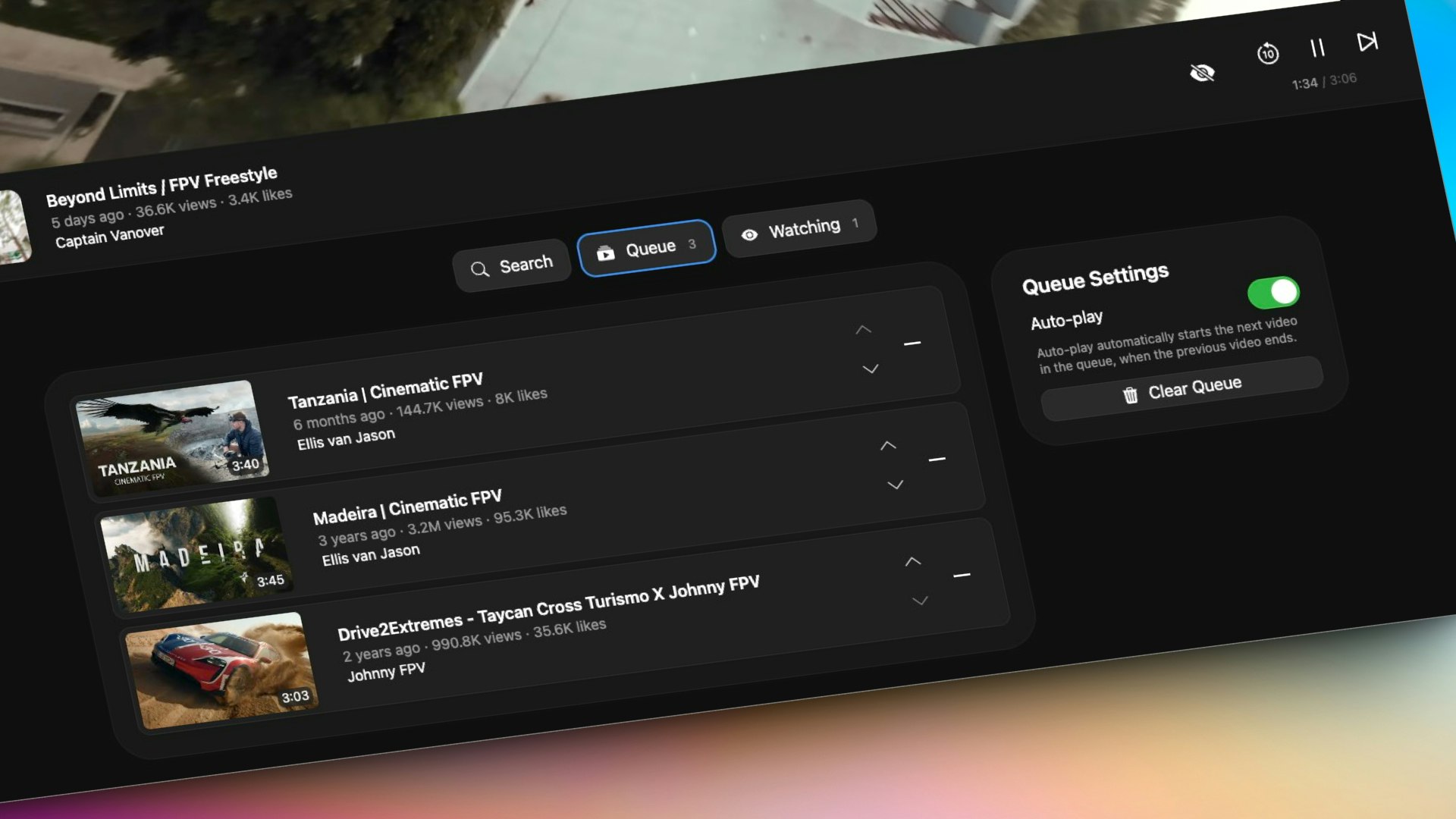Open the Search tab
Image resolution: width=1456 pixels, height=819 pixels.
[x=512, y=265]
